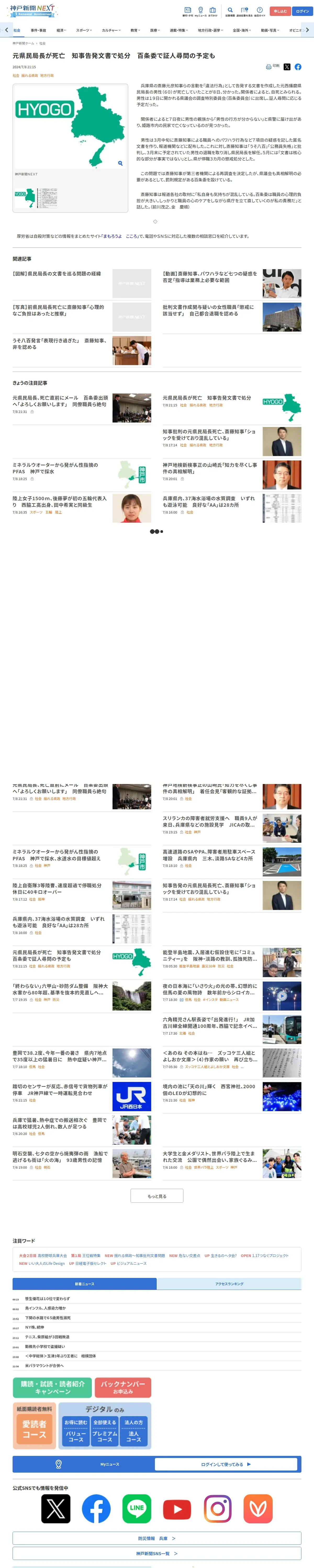Viewport: 314px width, 1568px height.
Task: Open JR西日本 logo thumbnail article
Action: pyautogui.click(x=132, y=1096)
